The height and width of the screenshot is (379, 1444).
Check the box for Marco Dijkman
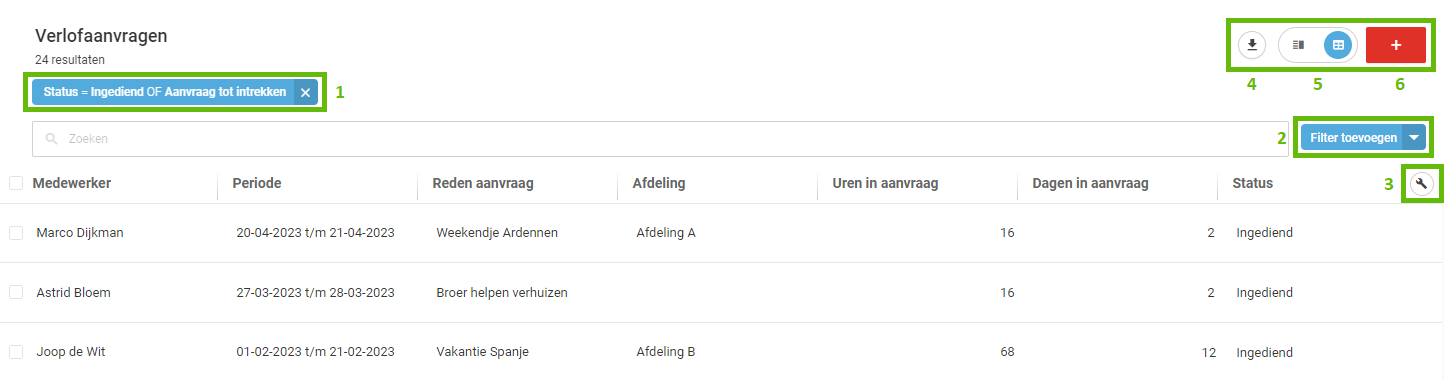(15, 233)
